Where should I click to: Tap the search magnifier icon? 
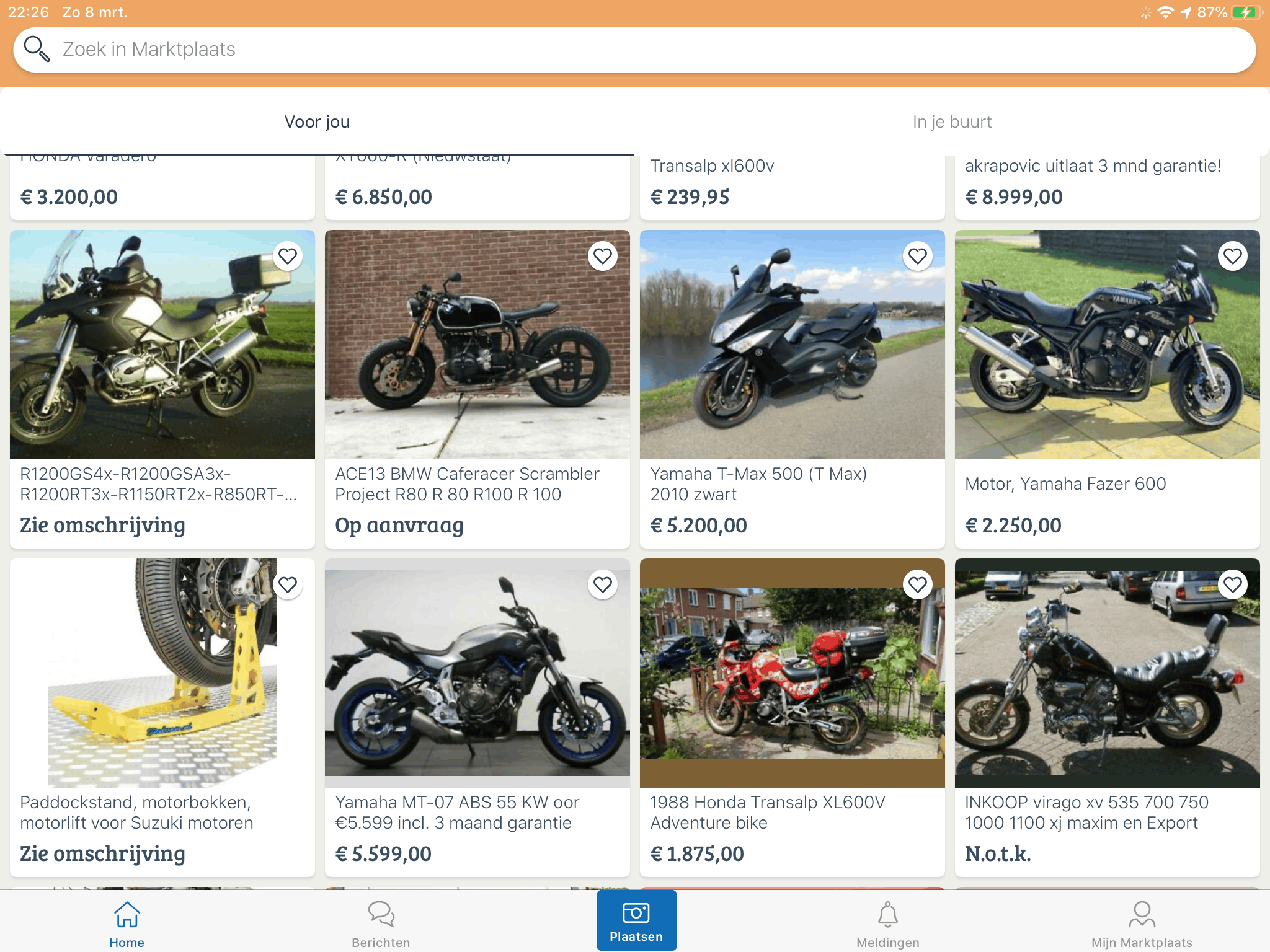[x=36, y=49]
